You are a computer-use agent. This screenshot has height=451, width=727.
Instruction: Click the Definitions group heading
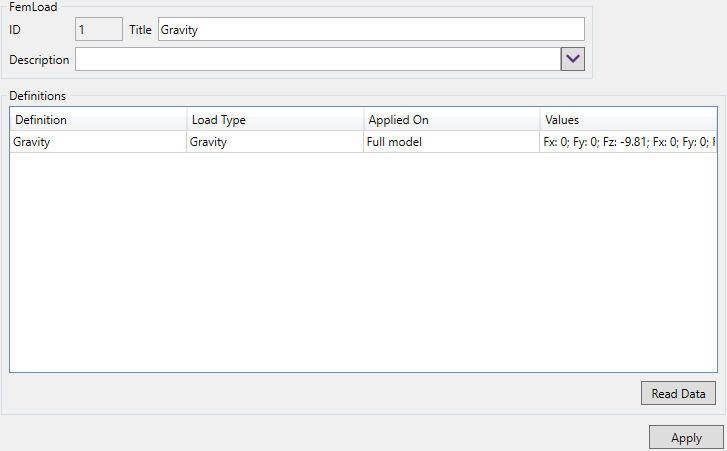38,96
